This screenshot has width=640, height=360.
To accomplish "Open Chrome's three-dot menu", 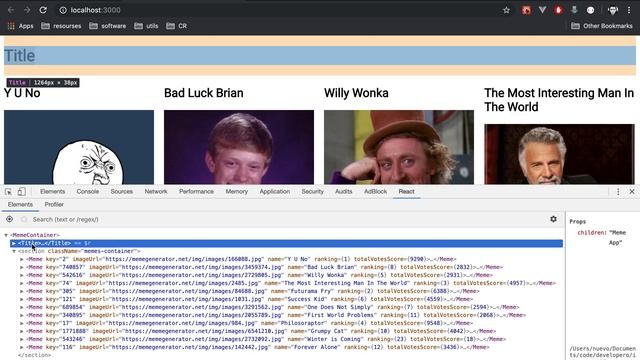I will [629, 10].
